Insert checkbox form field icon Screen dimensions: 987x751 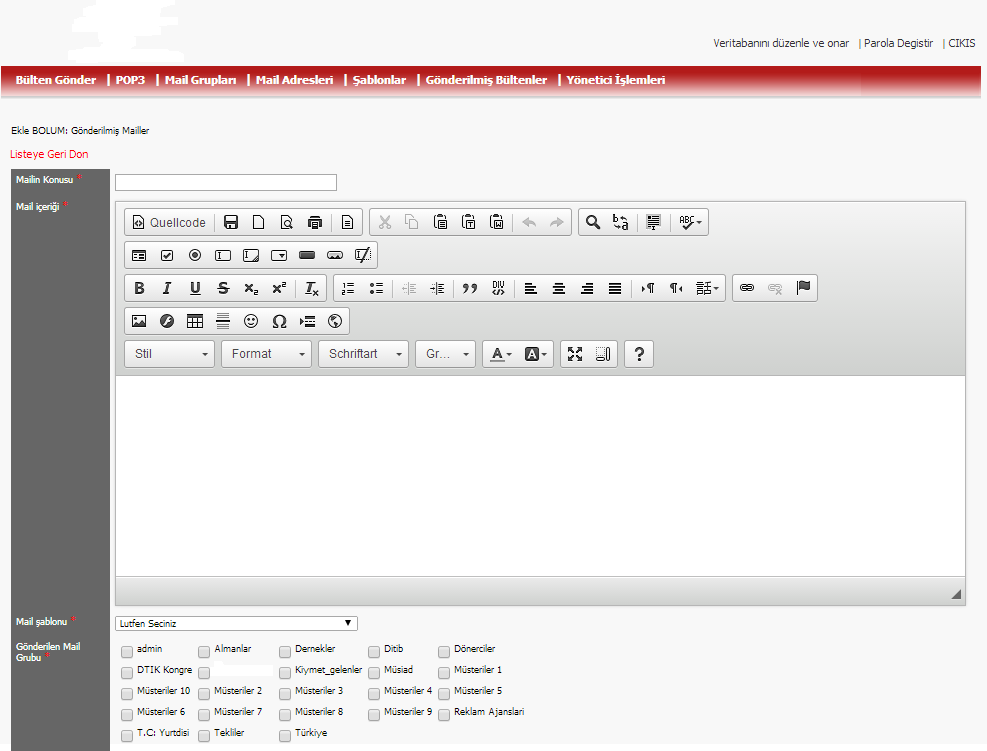(x=167, y=255)
